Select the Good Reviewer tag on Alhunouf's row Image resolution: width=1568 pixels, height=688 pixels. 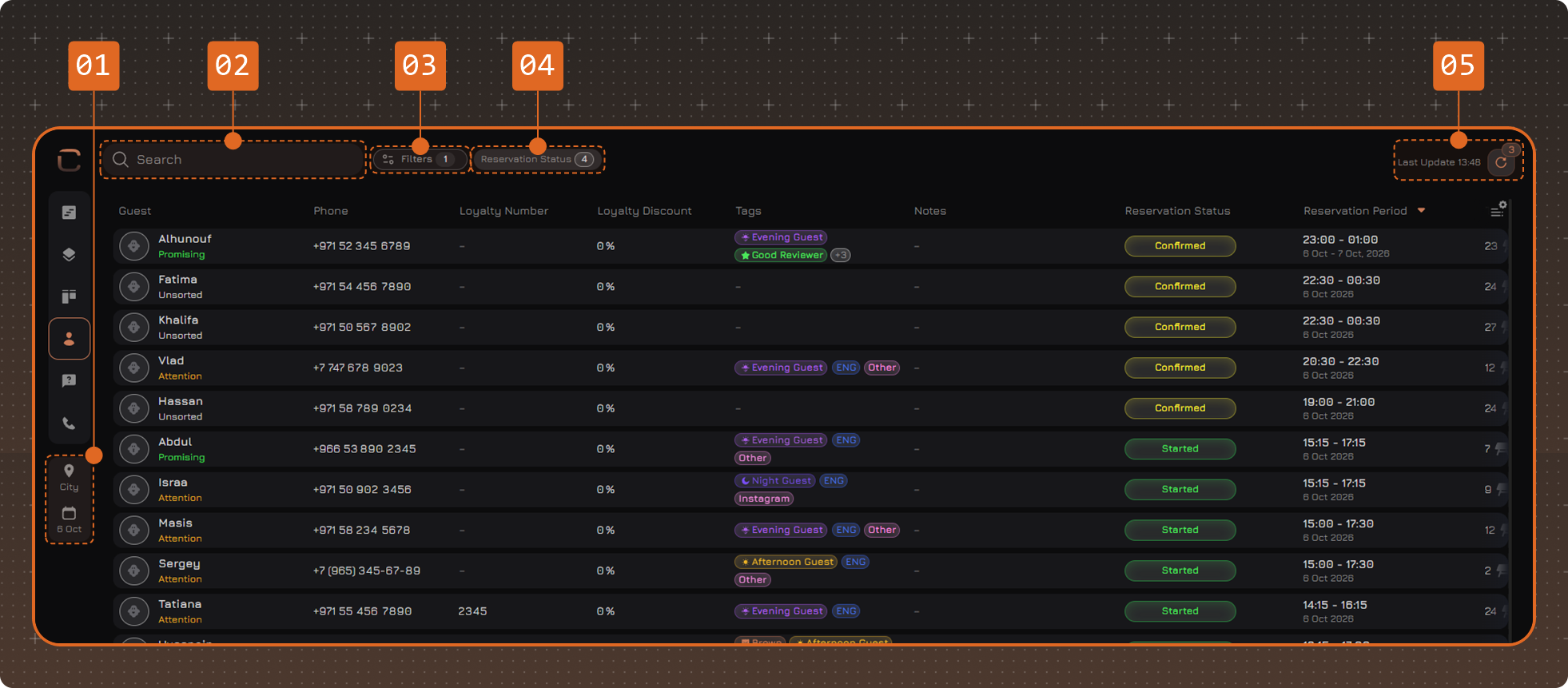click(781, 255)
